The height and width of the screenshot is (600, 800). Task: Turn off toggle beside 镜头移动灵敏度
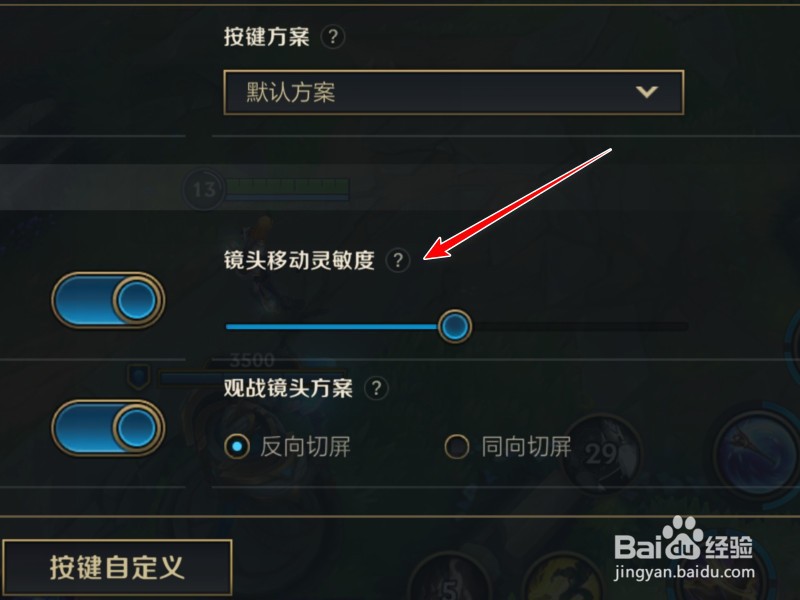click(108, 300)
